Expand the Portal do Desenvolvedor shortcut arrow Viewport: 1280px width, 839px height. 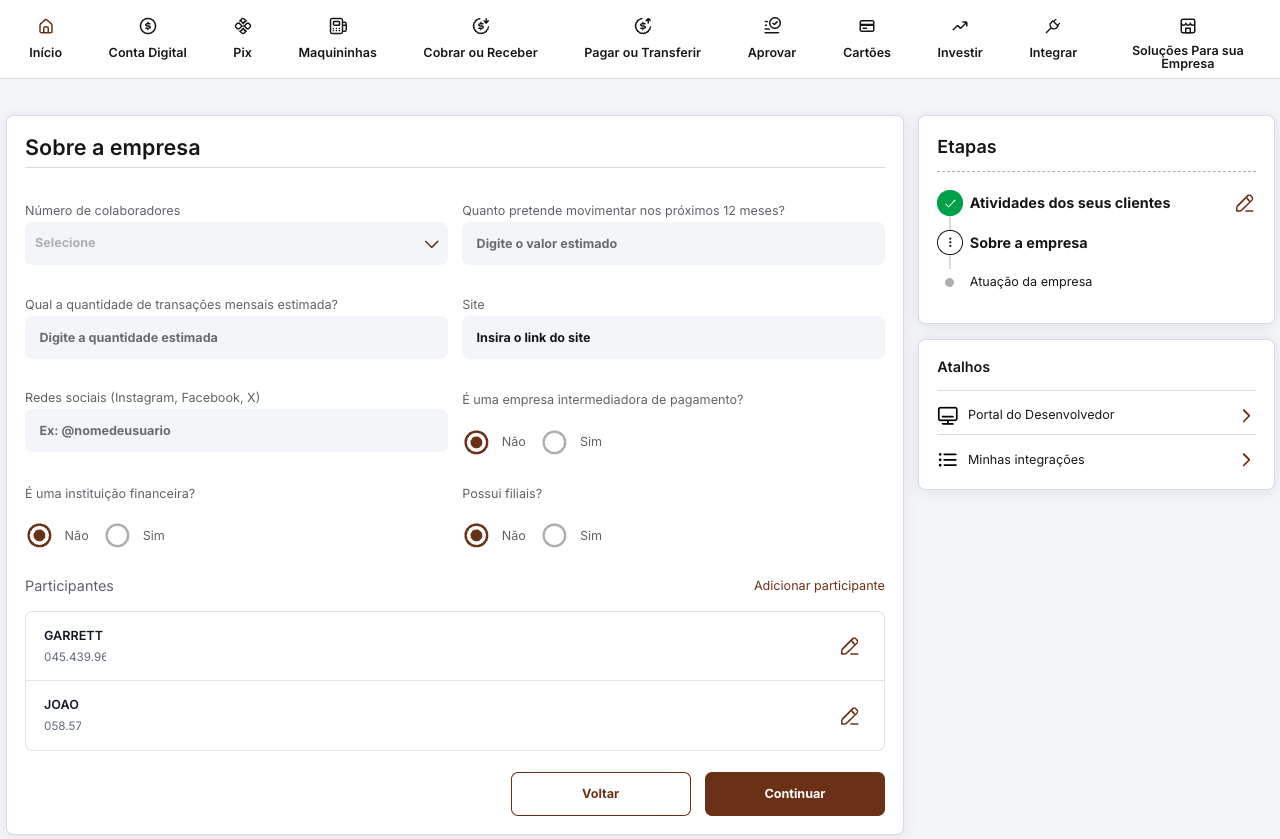pos(1246,415)
